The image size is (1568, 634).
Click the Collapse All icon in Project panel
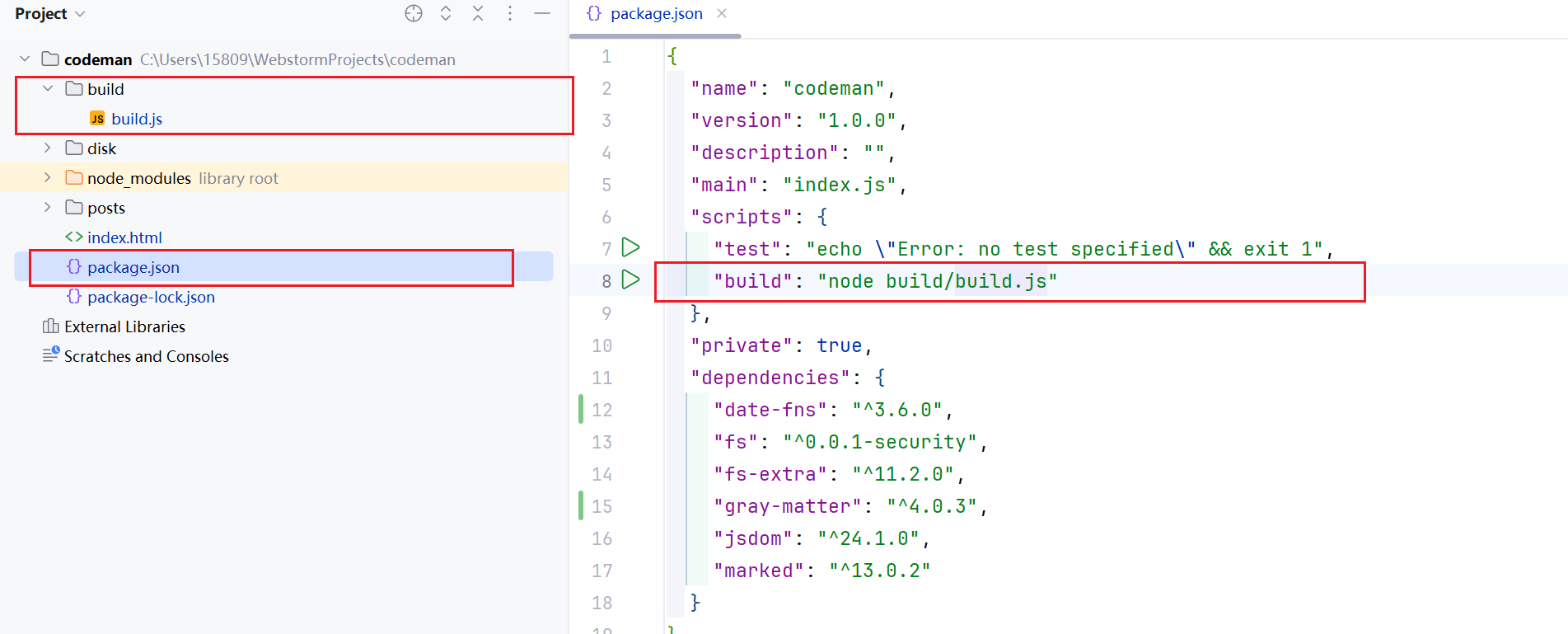click(x=478, y=13)
